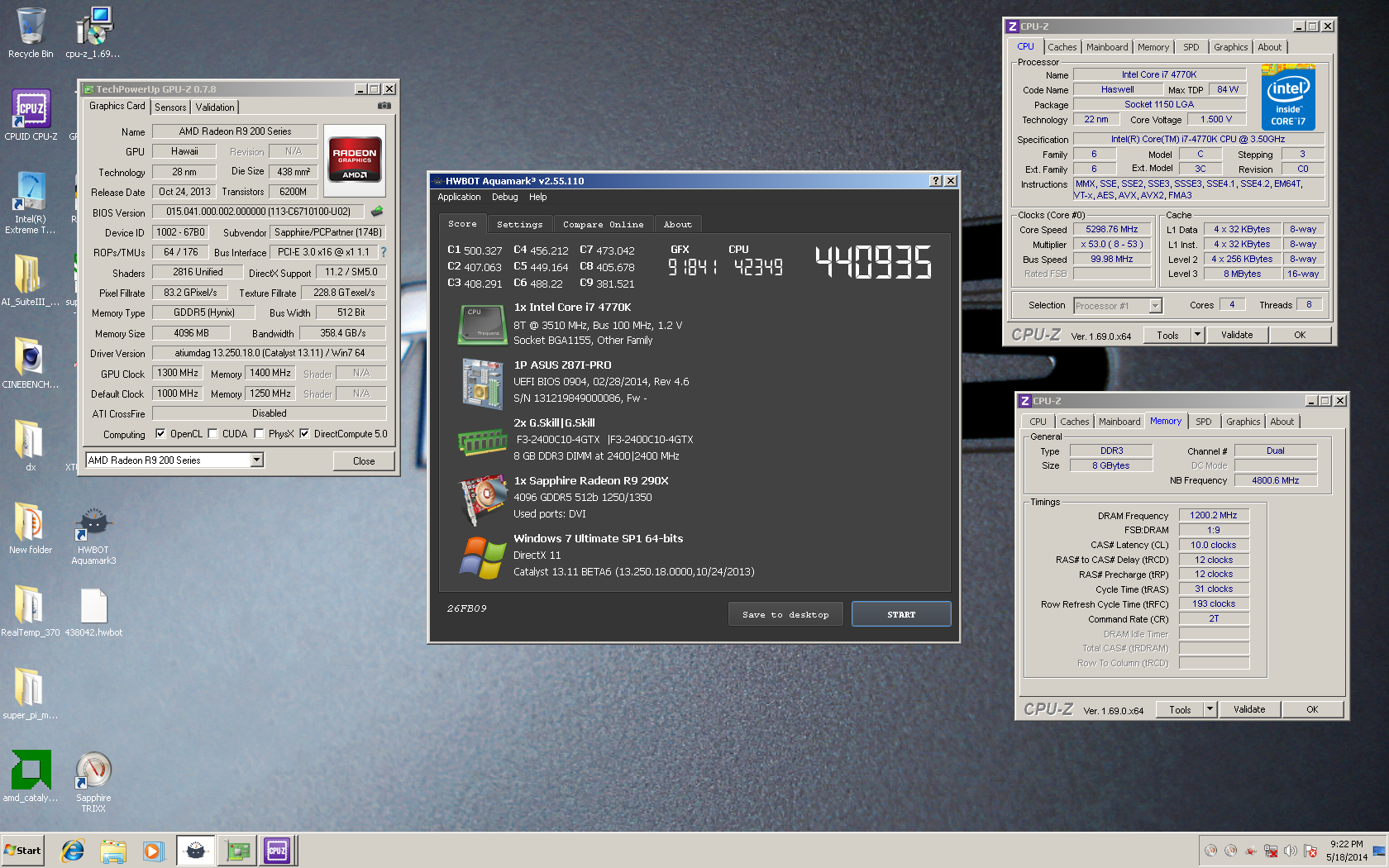The width and height of the screenshot is (1389, 868).
Task: Click the Radeon Graphics logo in GPU-Z
Action: coord(355,160)
